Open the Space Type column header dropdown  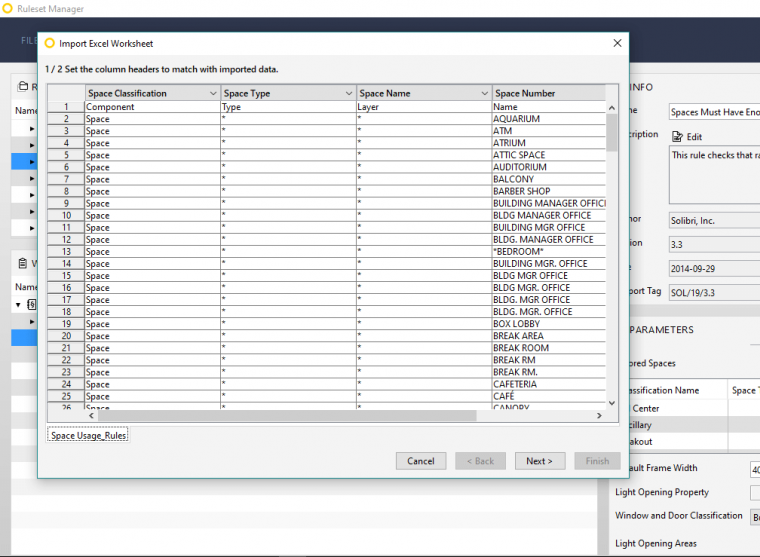[x=348, y=94]
